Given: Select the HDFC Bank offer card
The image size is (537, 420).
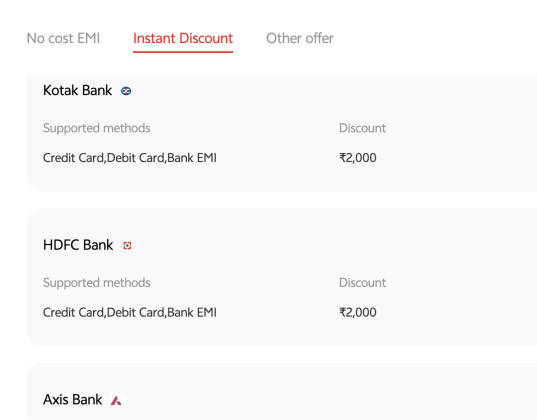Looking at the screenshot, I should pos(282,277).
